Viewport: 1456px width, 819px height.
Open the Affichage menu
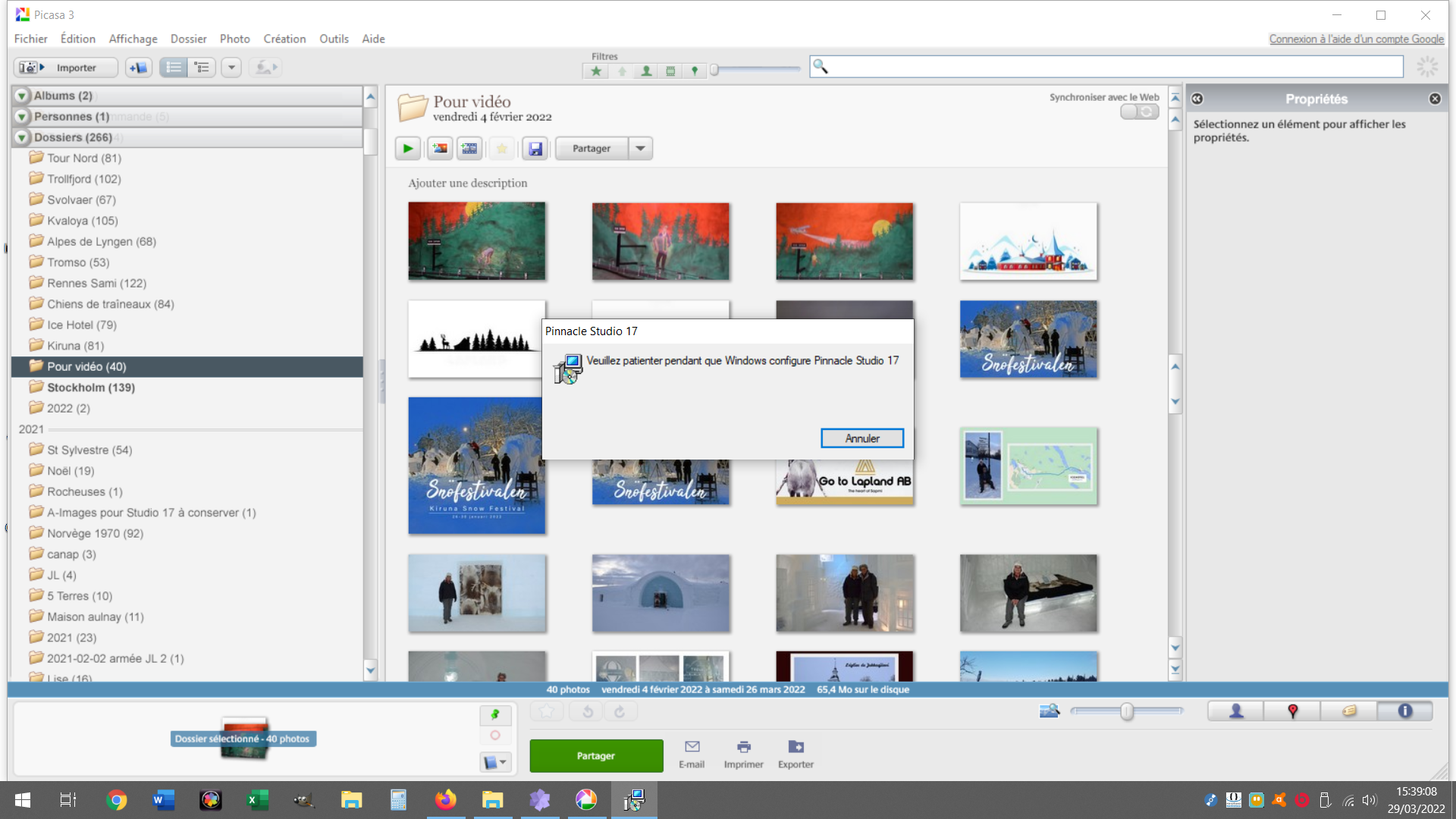point(133,39)
